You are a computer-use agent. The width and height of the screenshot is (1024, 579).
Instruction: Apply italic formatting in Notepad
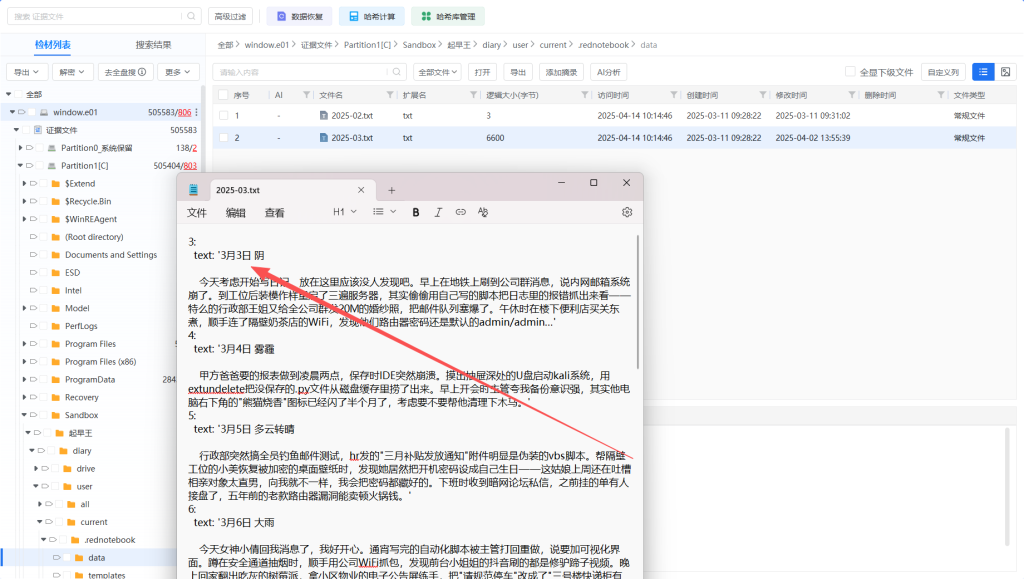click(x=438, y=212)
